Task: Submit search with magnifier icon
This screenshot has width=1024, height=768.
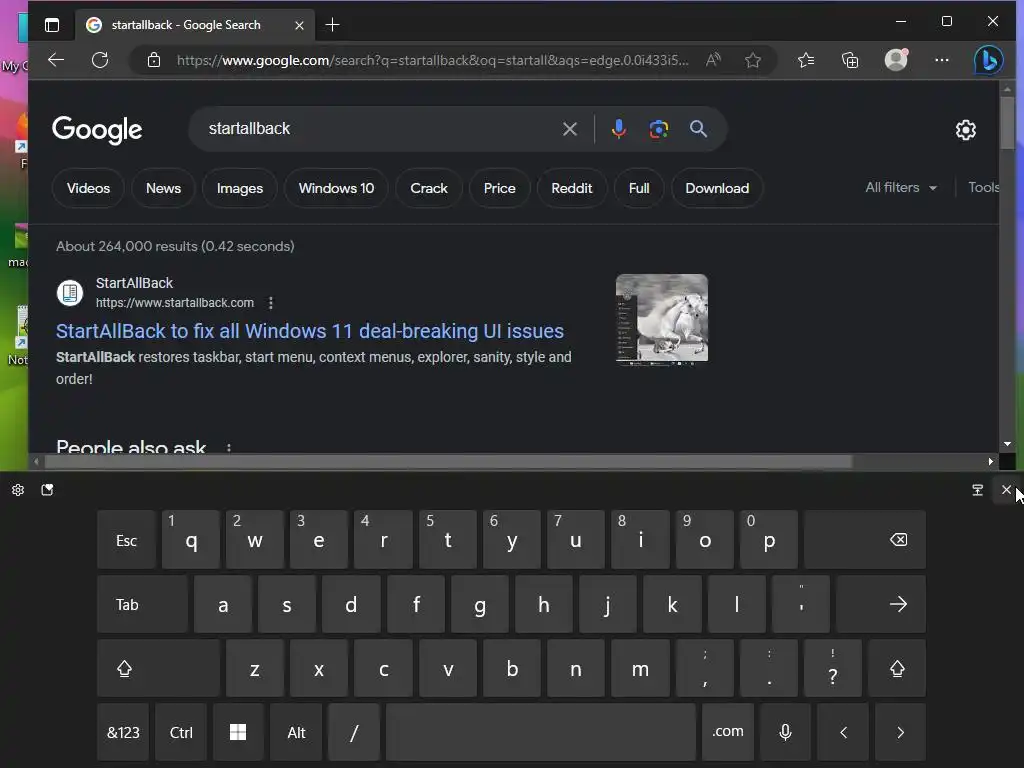Action: point(698,129)
